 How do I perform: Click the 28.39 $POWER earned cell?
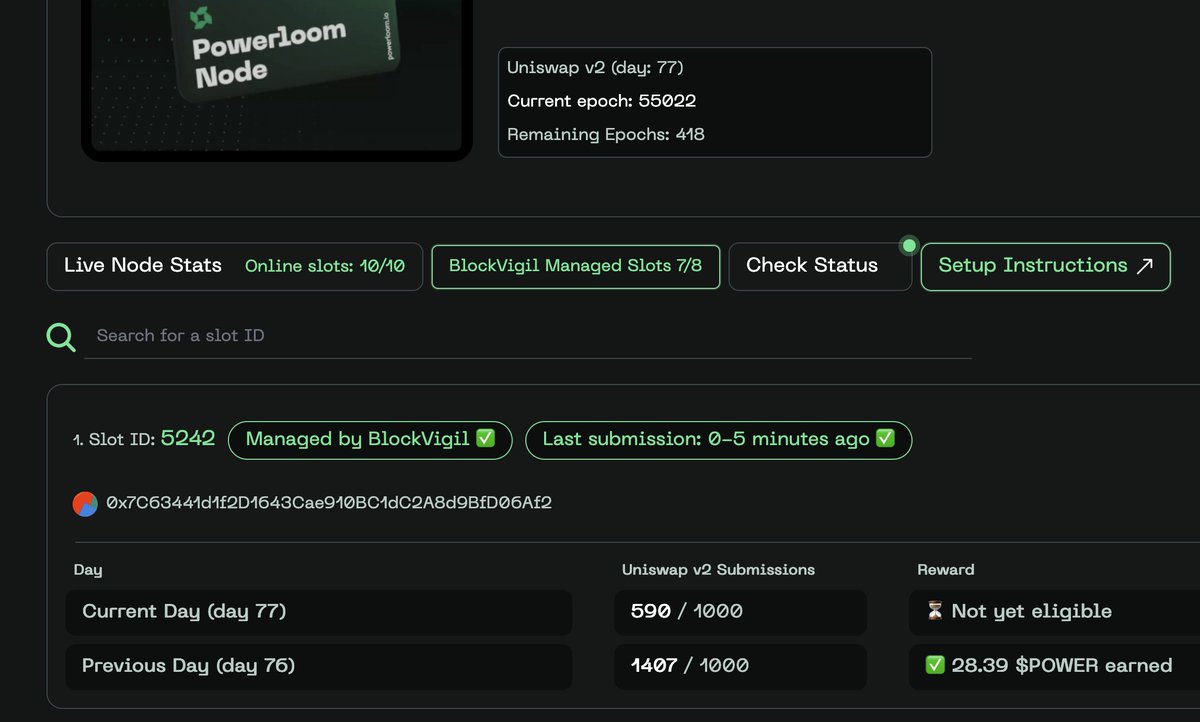[1054, 666]
